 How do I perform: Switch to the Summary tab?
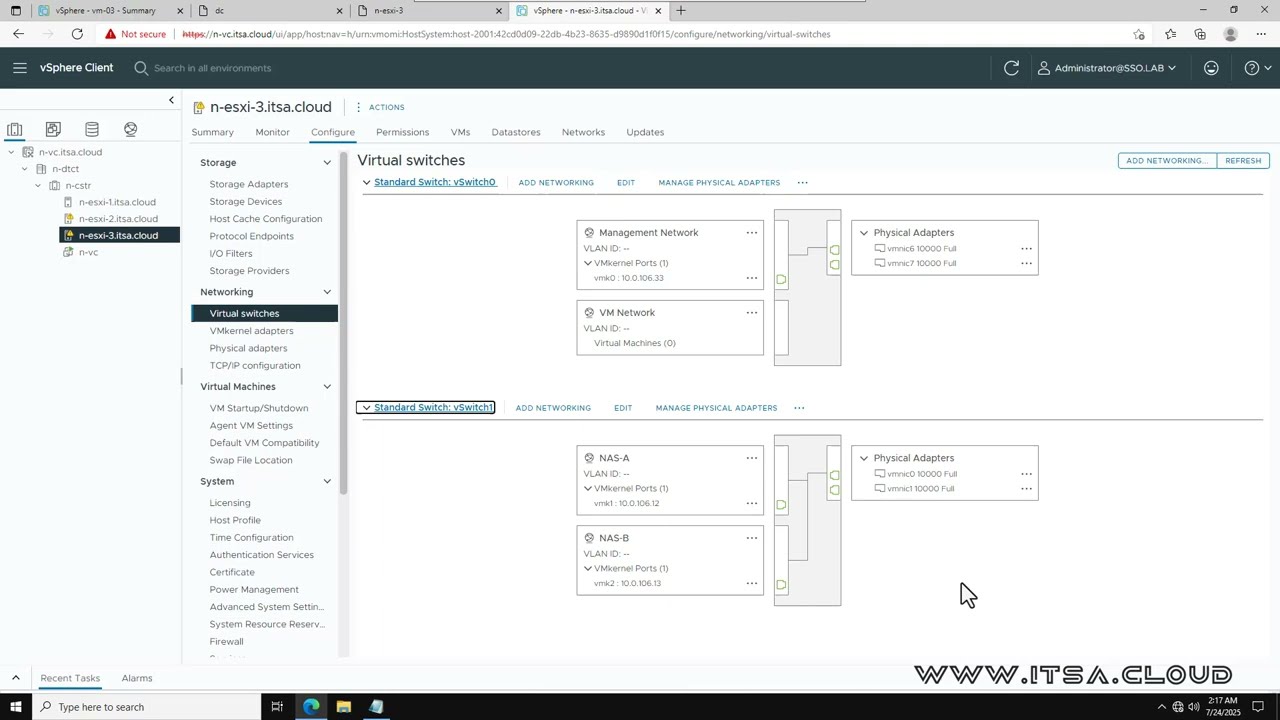(213, 132)
